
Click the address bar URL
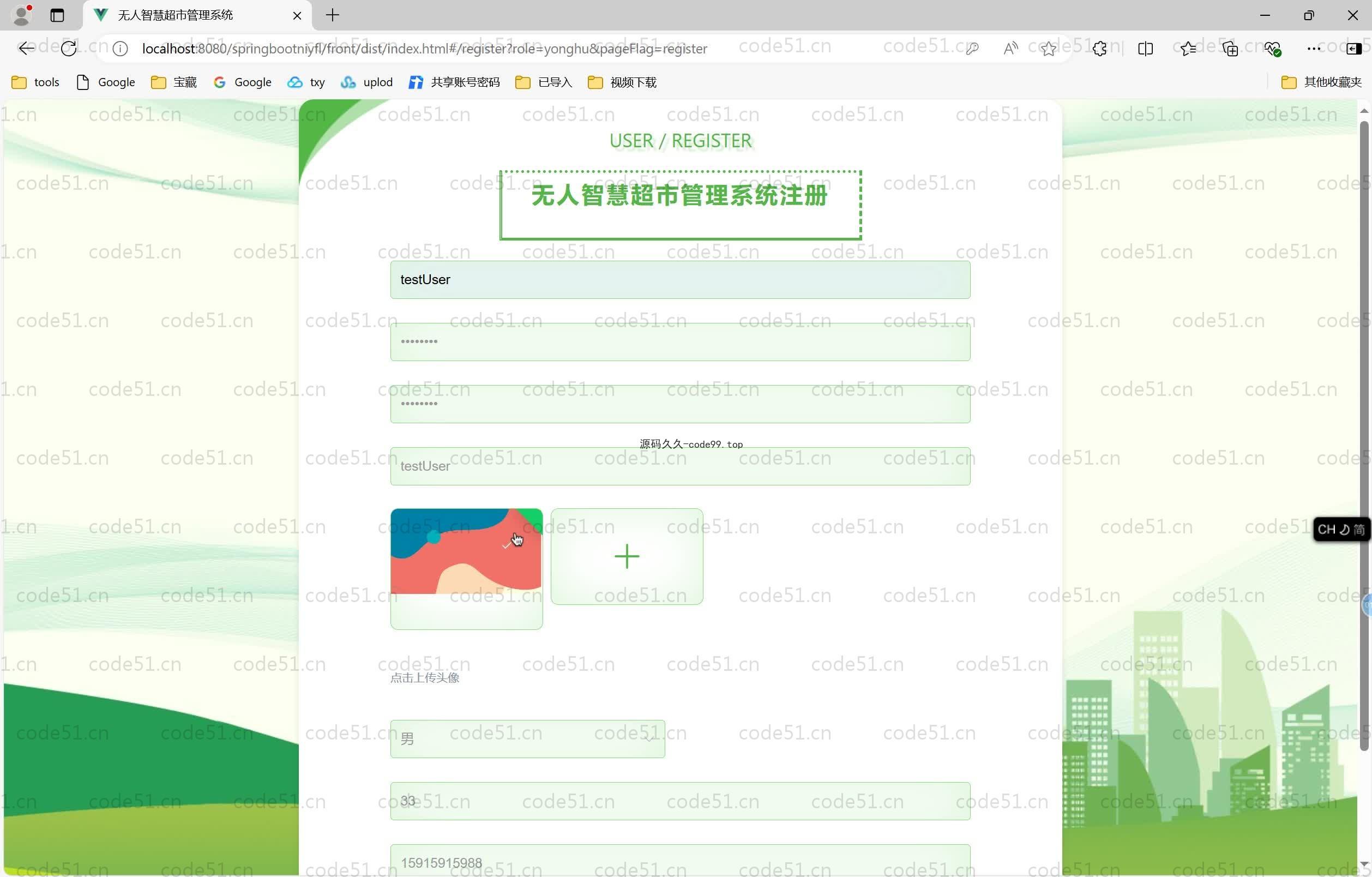tap(424, 49)
